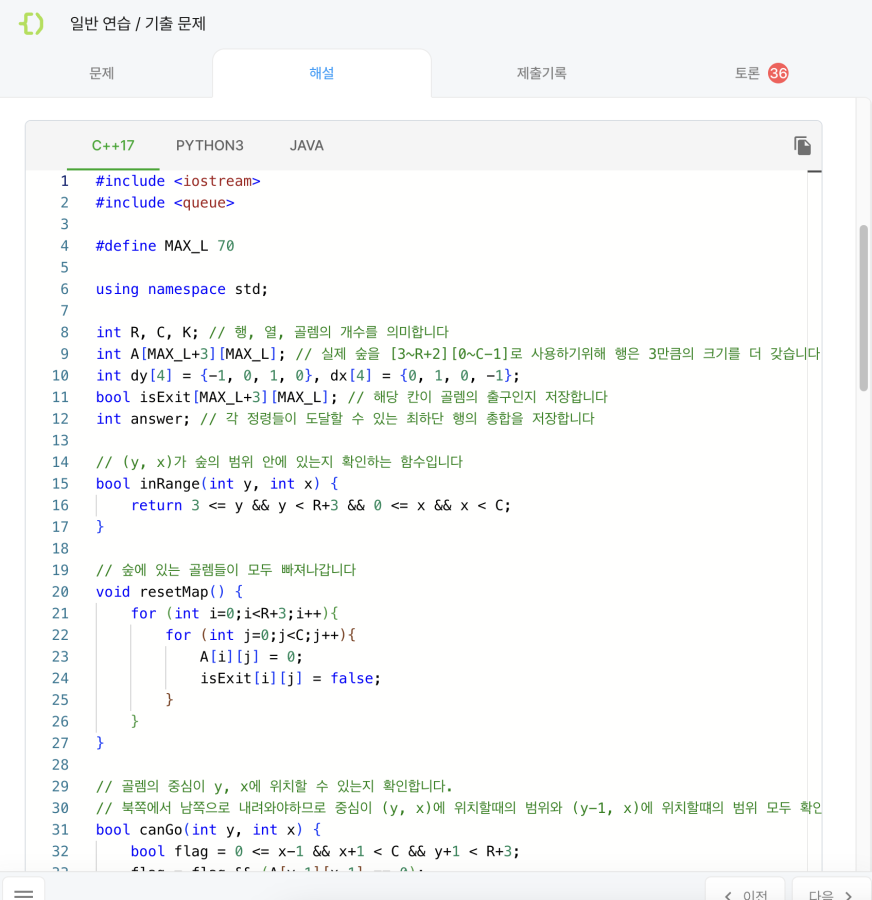Click the 'return 3 <= y' statement line

[x=320, y=506]
